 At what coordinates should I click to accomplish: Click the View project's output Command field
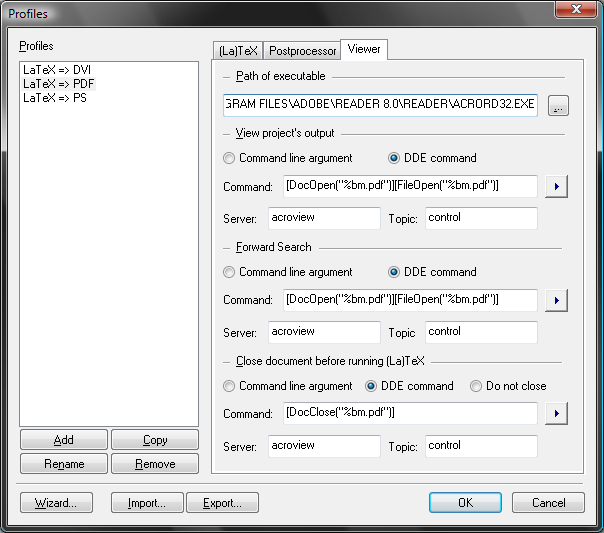[x=410, y=186]
